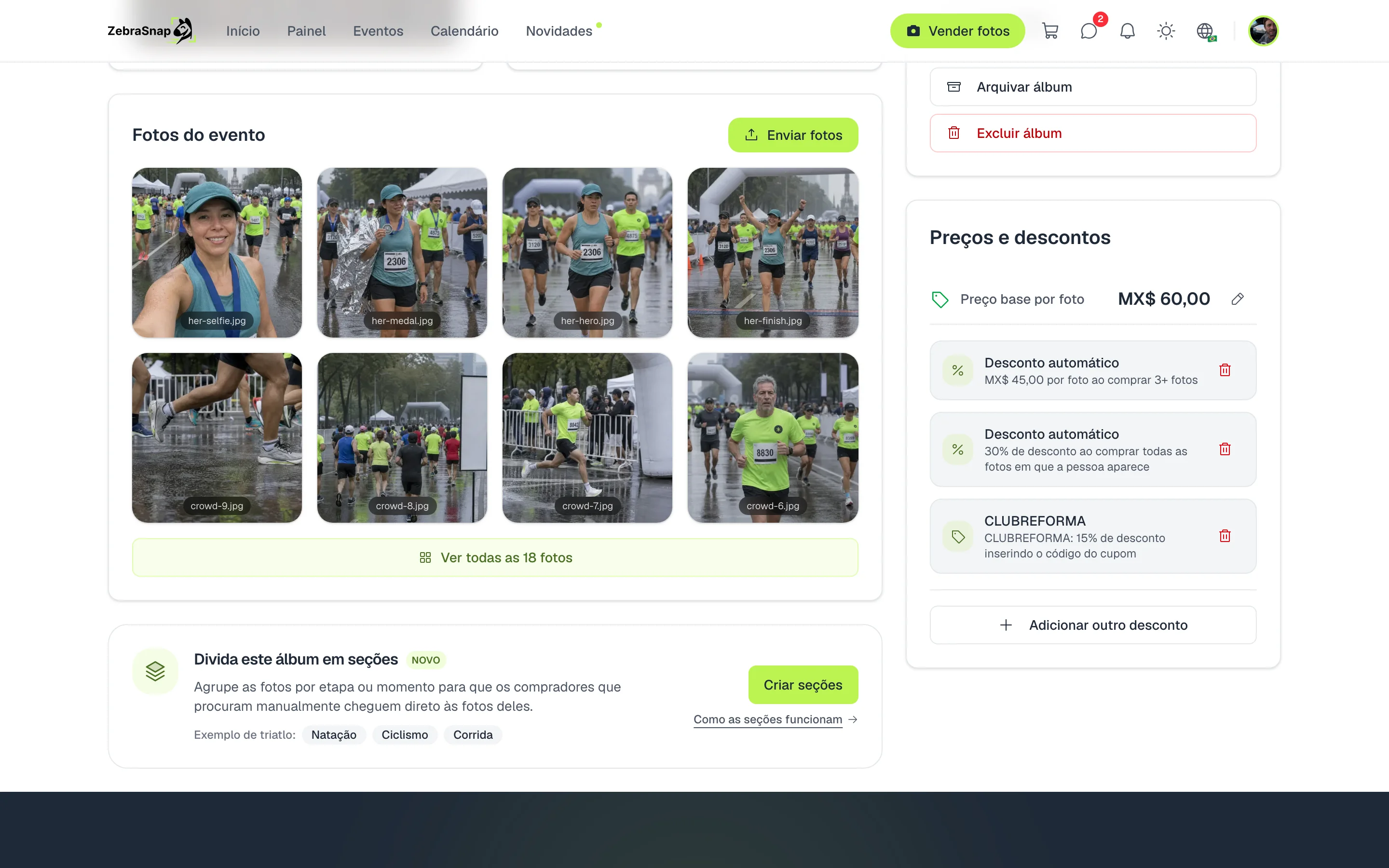Open her-selfie.jpg photo thumbnail

click(217, 253)
